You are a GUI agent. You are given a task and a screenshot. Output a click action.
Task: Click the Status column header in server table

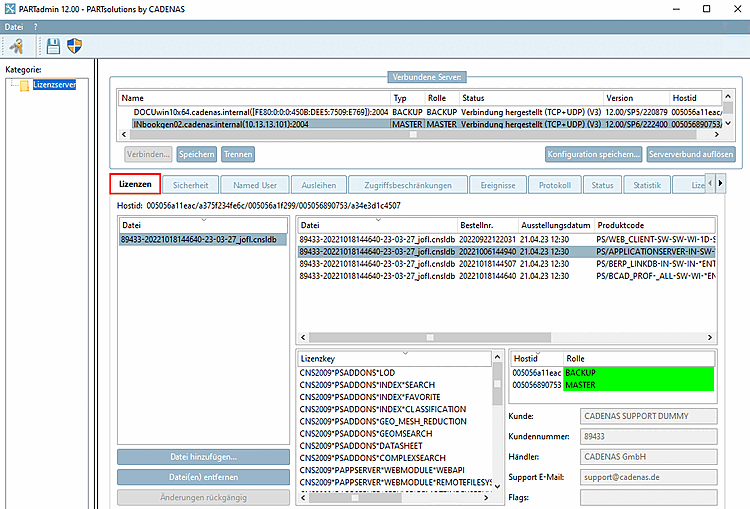(x=530, y=98)
